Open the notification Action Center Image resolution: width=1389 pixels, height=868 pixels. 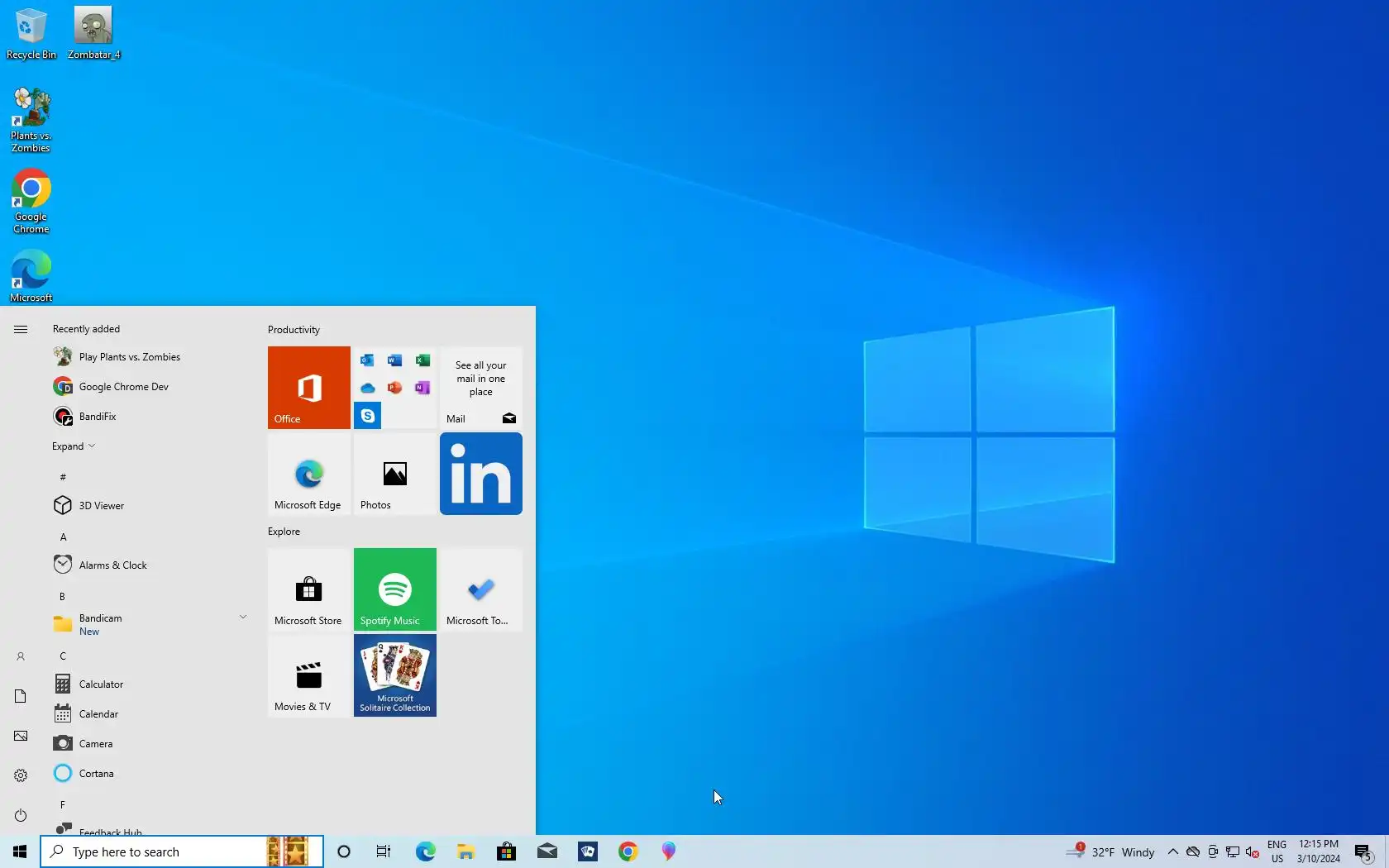pyautogui.click(x=1363, y=851)
